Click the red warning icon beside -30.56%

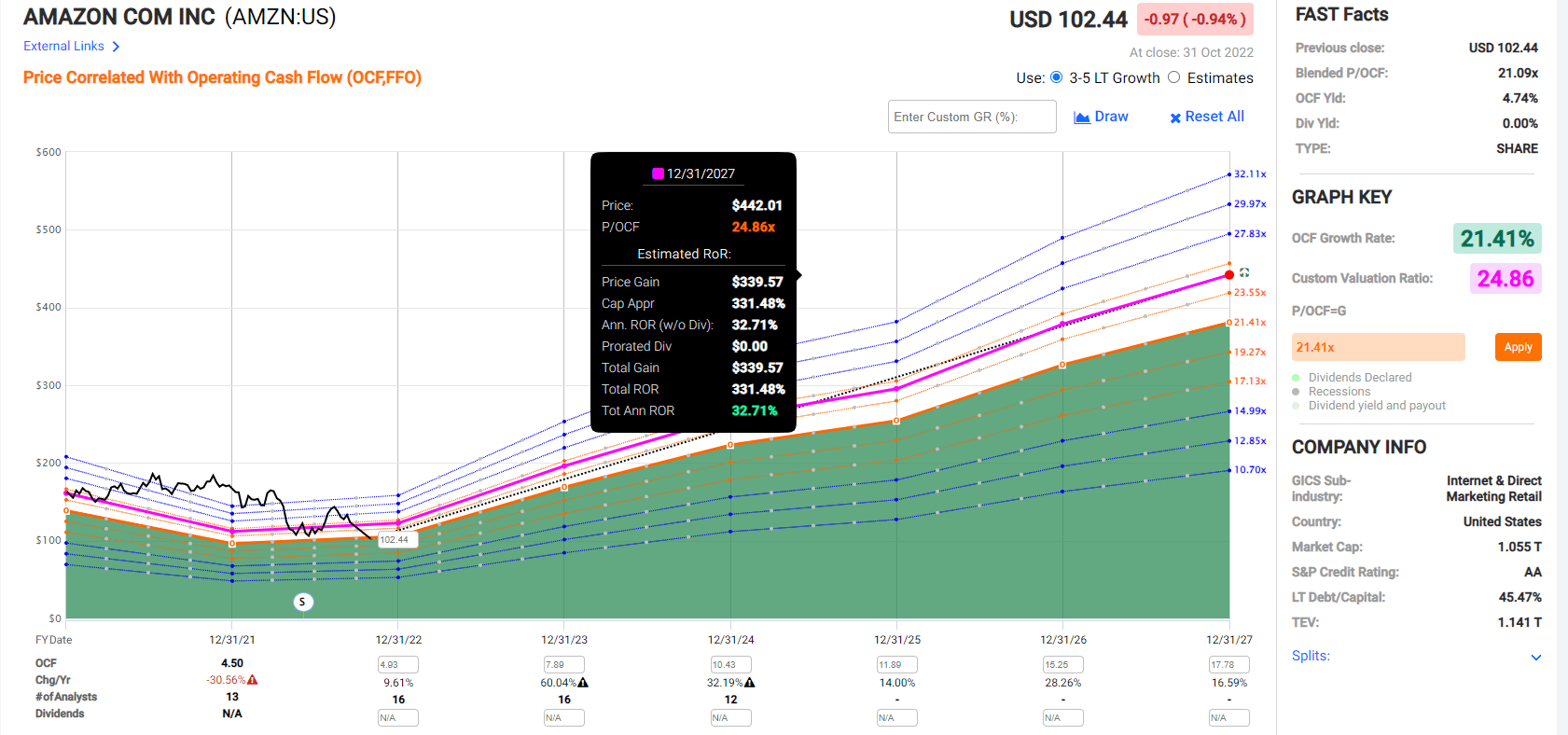pyautogui.click(x=253, y=680)
